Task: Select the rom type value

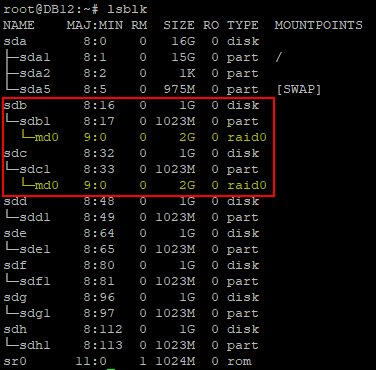Action: point(239,361)
